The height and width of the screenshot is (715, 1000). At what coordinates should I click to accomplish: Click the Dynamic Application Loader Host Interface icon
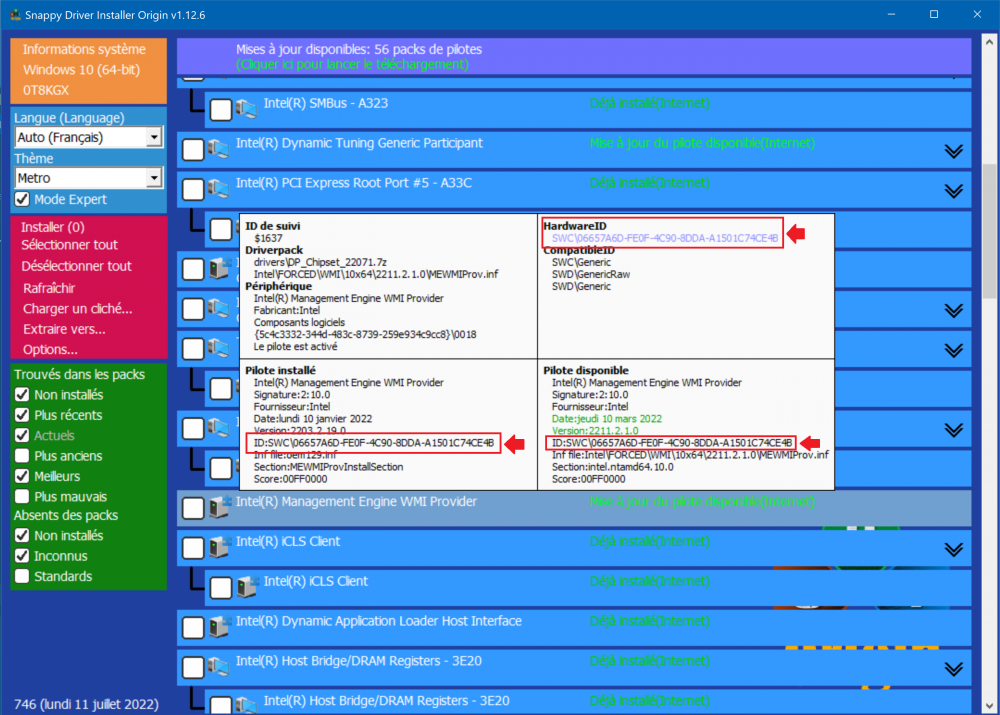coord(219,627)
